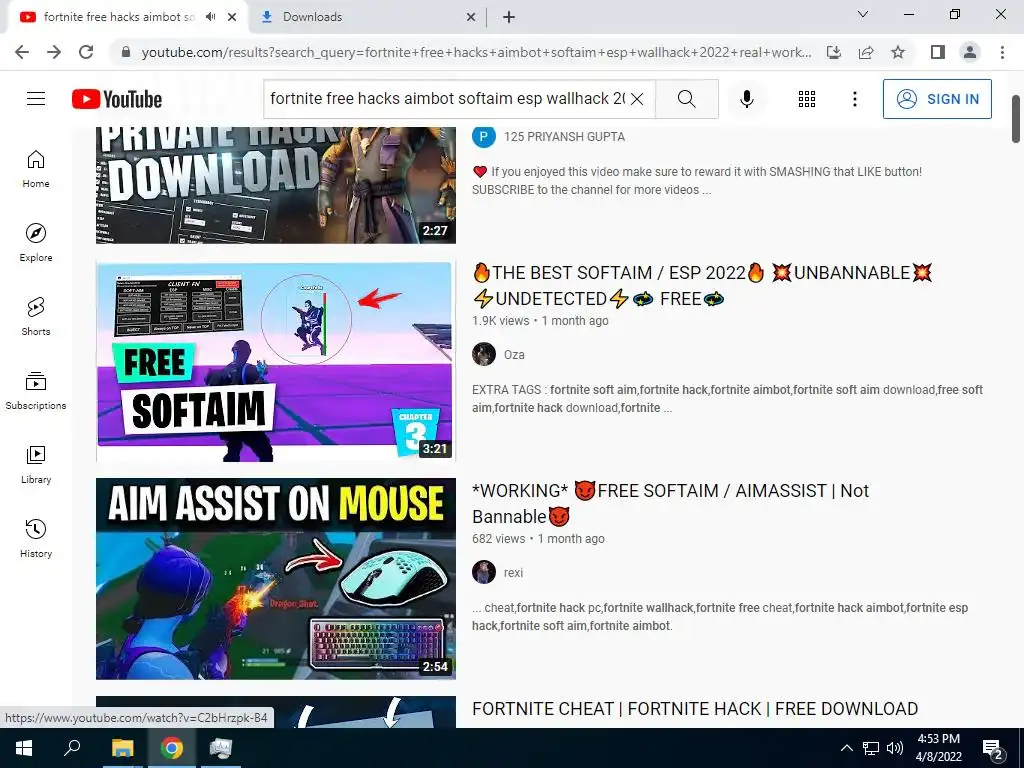This screenshot has height=768, width=1024.
Task: Show hidden system tray icons
Action: click(x=846, y=748)
